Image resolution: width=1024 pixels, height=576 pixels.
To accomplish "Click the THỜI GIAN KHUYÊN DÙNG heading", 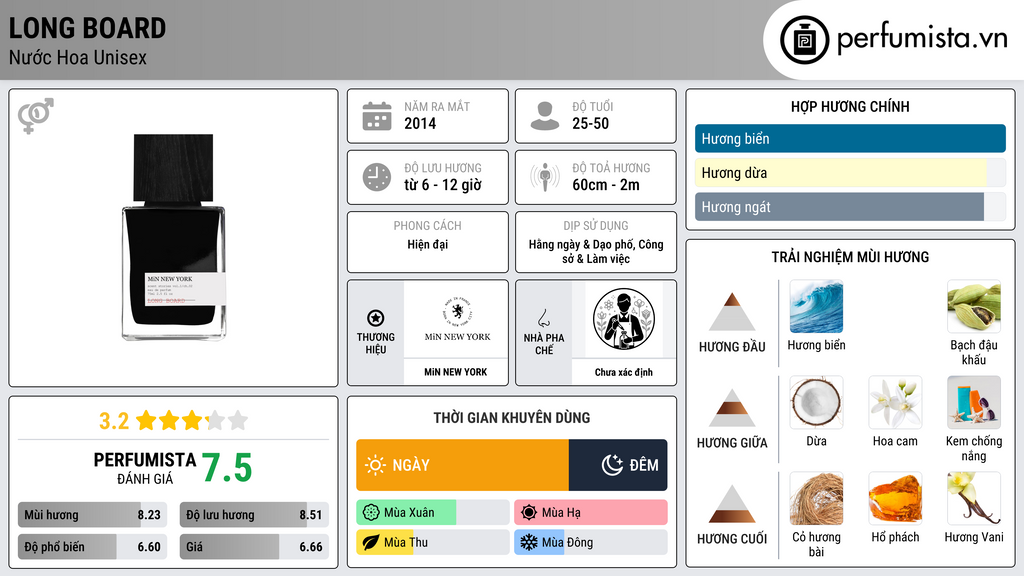I will (x=512, y=417).
